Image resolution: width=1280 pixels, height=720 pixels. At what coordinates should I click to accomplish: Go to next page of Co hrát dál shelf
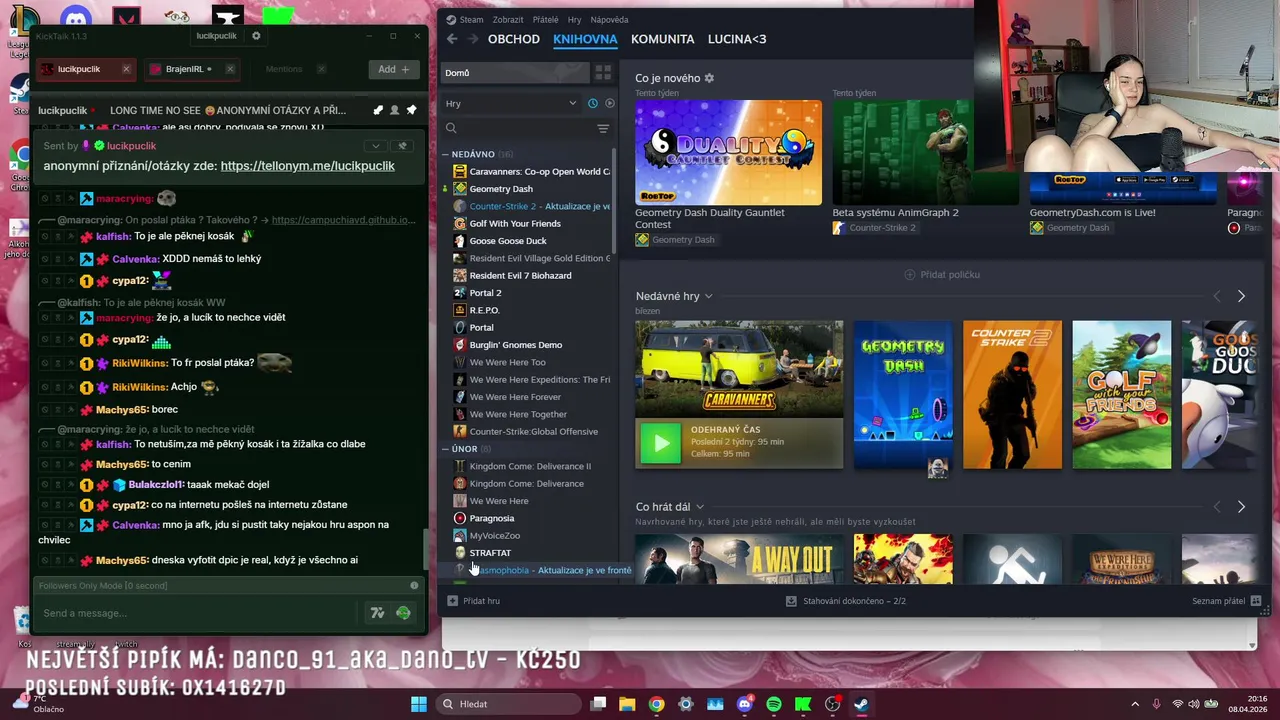click(1241, 507)
